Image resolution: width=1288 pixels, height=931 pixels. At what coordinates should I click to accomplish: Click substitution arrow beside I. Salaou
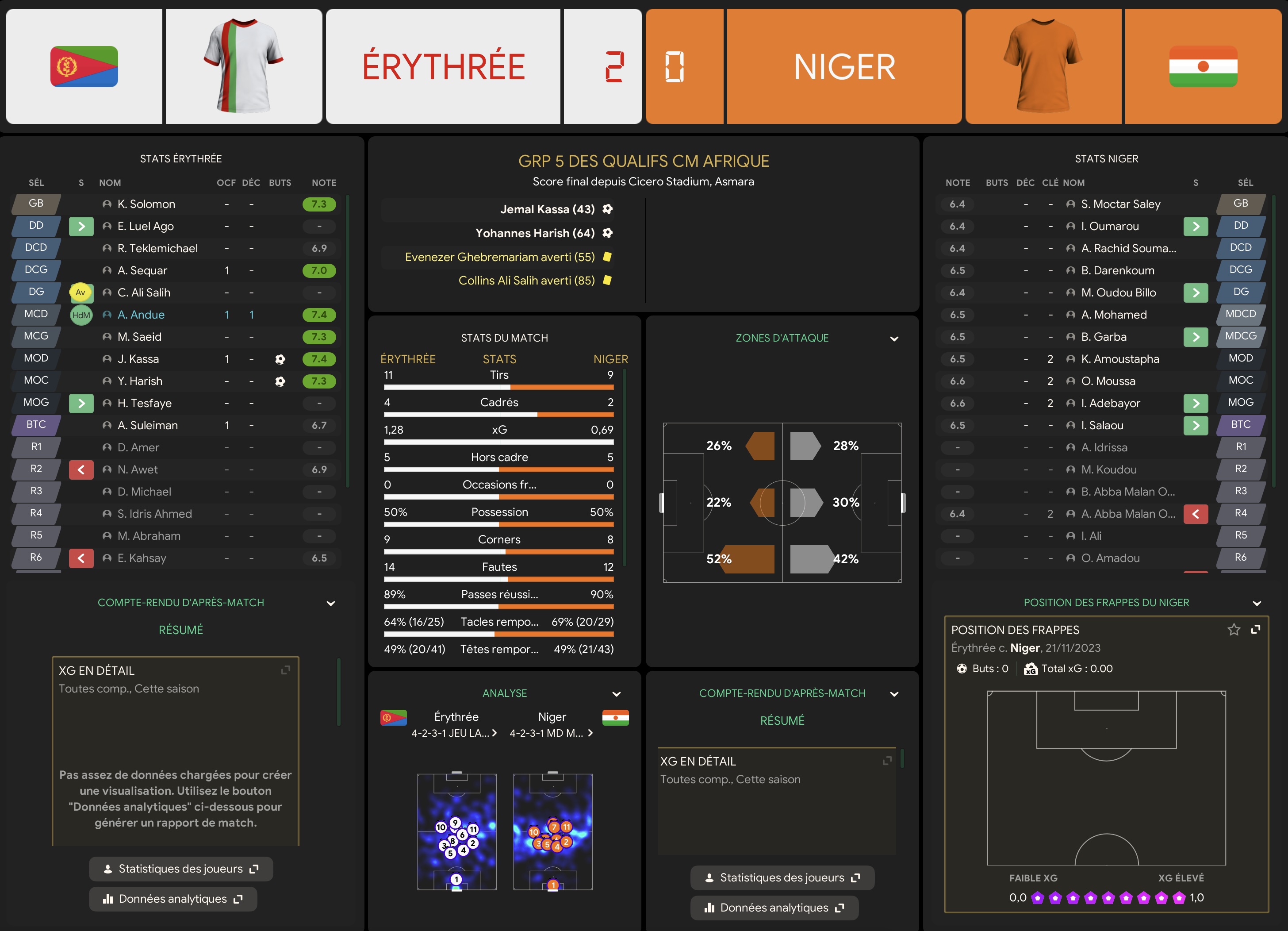click(x=1196, y=425)
